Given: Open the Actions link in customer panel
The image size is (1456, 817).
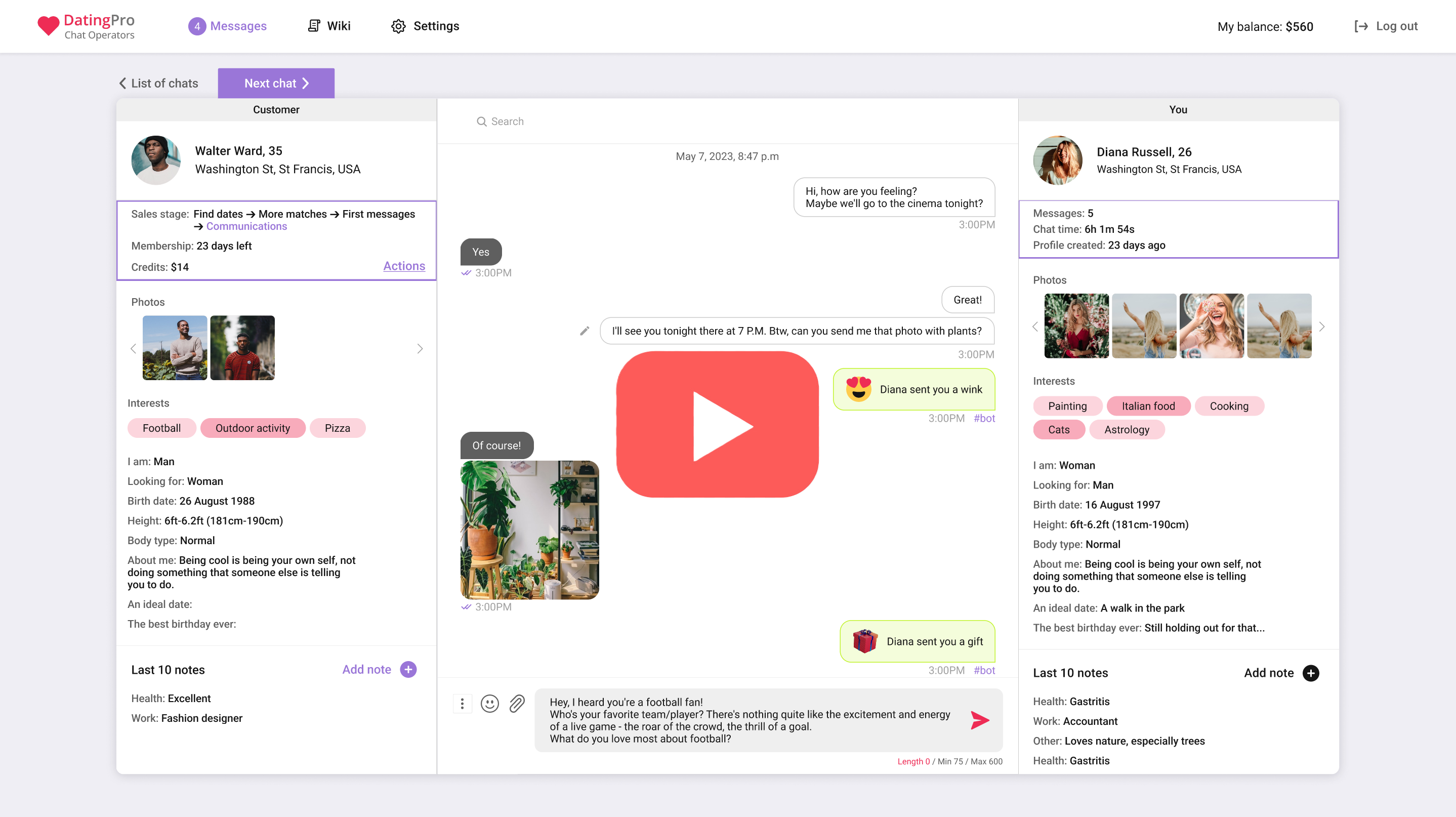Looking at the screenshot, I should coord(403,266).
